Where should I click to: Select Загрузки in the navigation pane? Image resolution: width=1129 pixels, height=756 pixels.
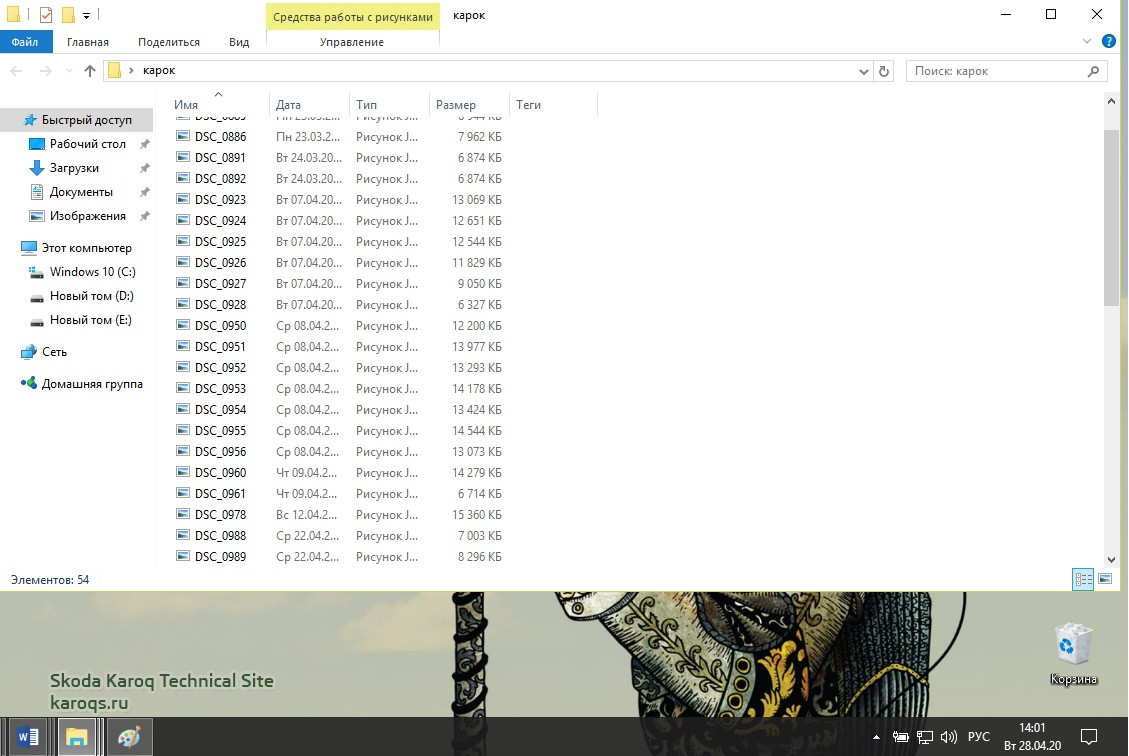(x=74, y=168)
